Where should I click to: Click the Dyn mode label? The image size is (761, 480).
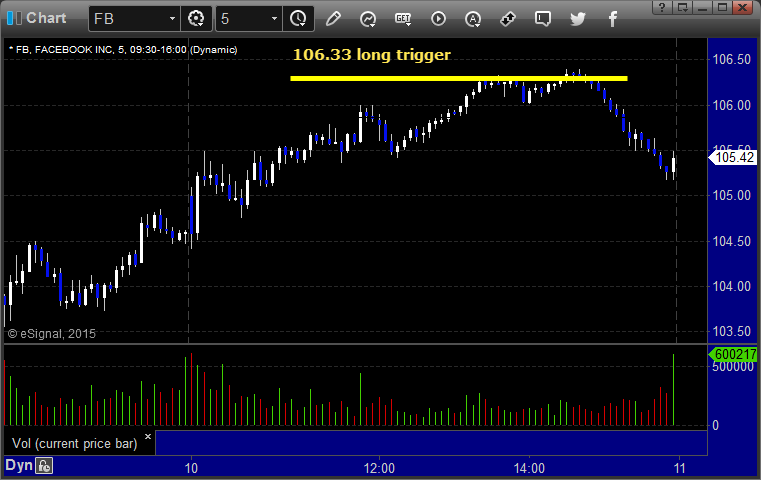19,465
